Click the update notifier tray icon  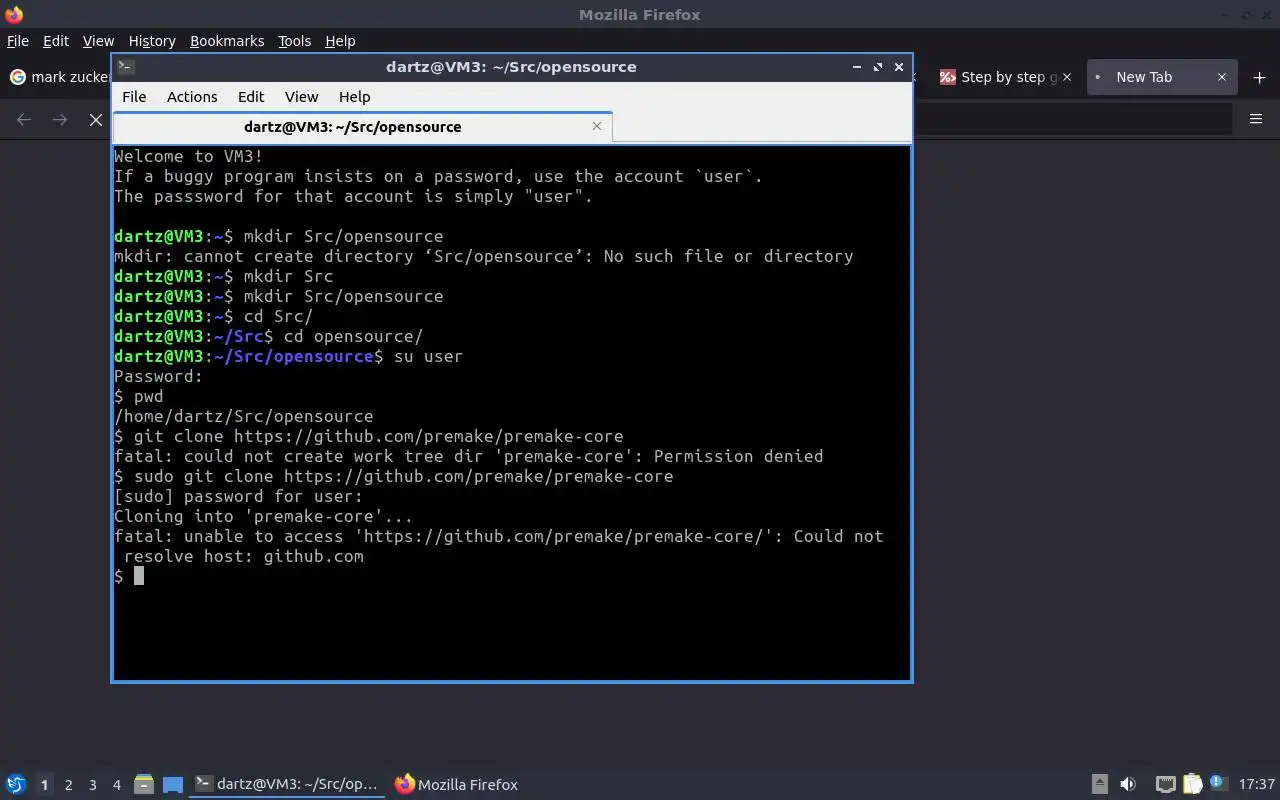pyautogui.click(x=1218, y=784)
